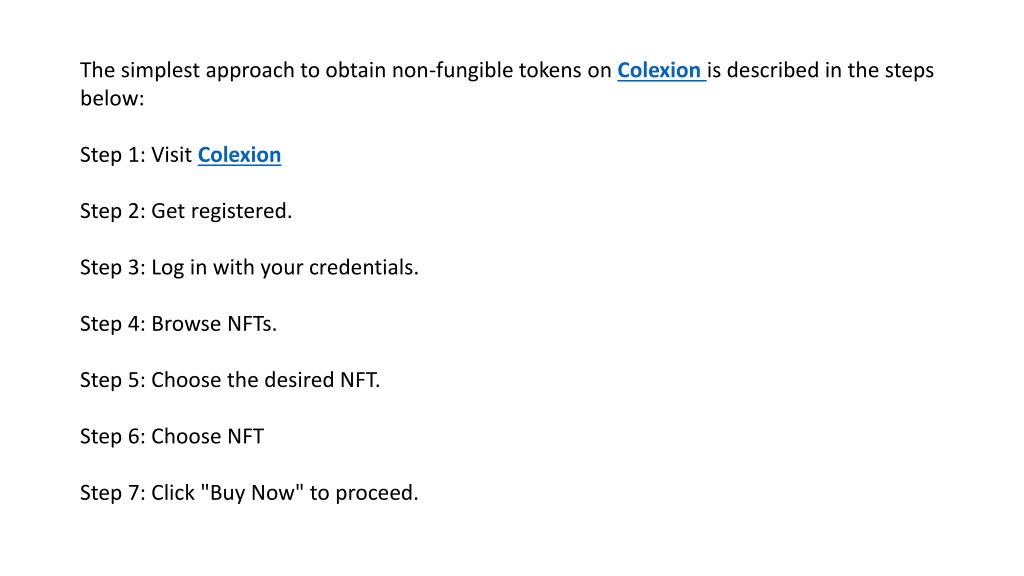Select the "Step 3: Log in" text line

[249, 268]
